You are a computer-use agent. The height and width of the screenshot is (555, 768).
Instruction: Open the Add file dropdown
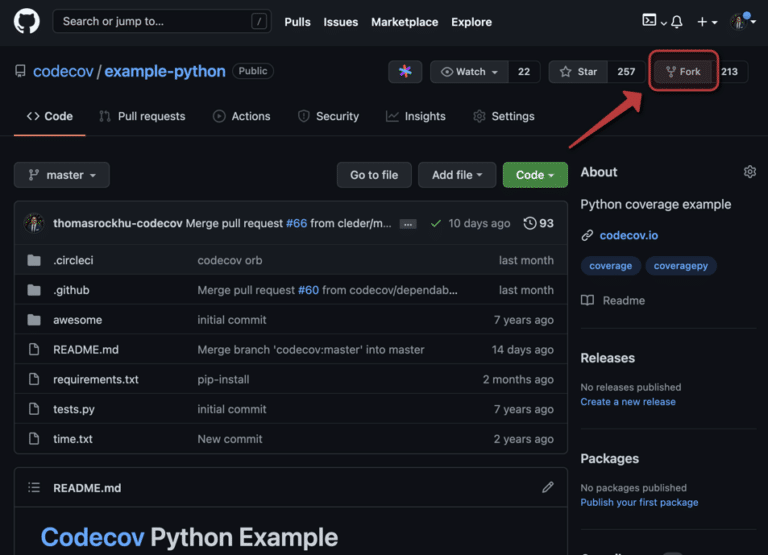[457, 175]
